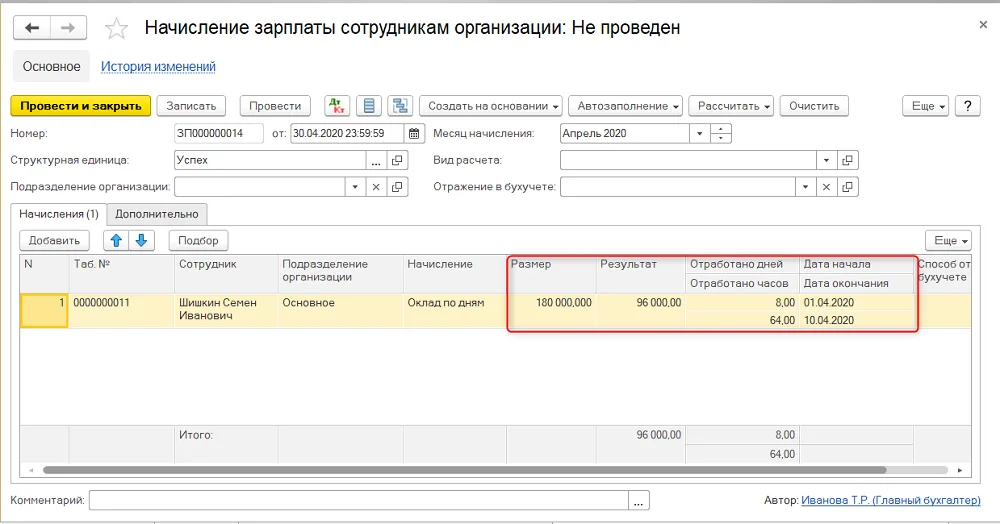Select Дата окончания cell 10.04.2020
The image size is (1000, 524).
coord(857,320)
